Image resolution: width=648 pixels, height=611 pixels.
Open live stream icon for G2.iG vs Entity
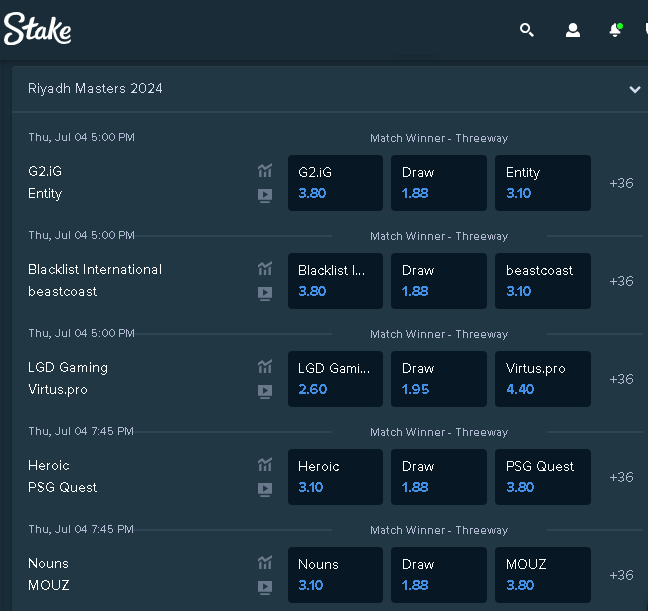point(265,195)
